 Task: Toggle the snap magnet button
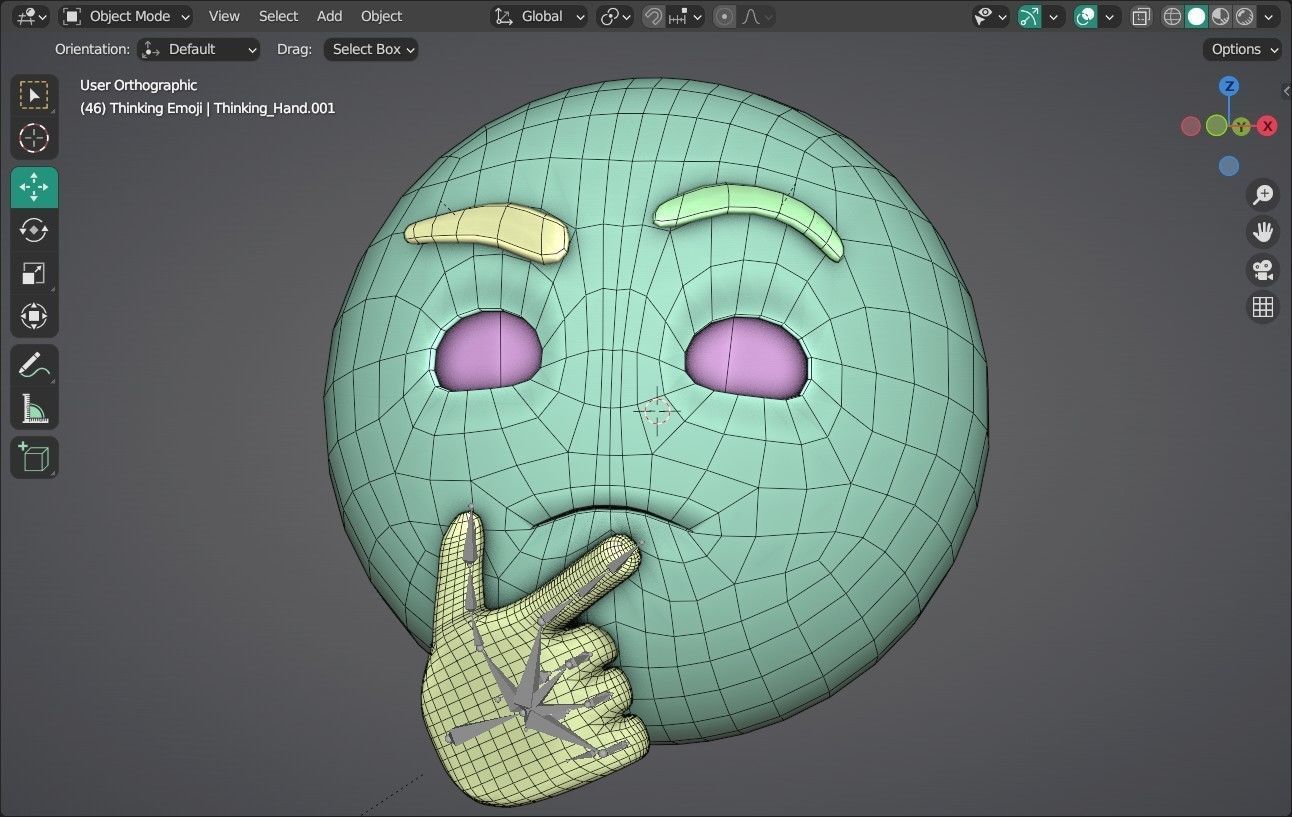coord(654,16)
